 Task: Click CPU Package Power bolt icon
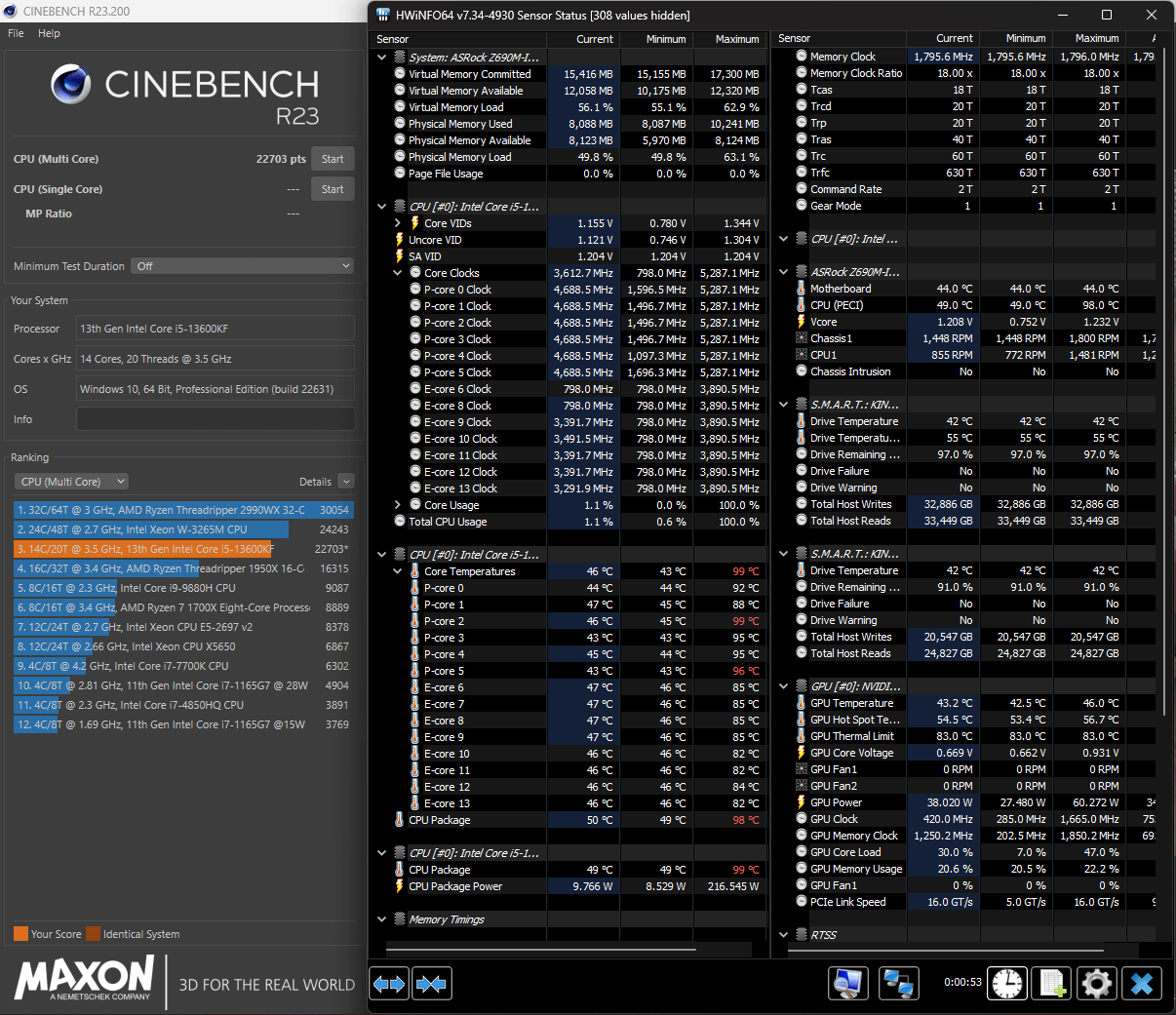click(x=400, y=886)
